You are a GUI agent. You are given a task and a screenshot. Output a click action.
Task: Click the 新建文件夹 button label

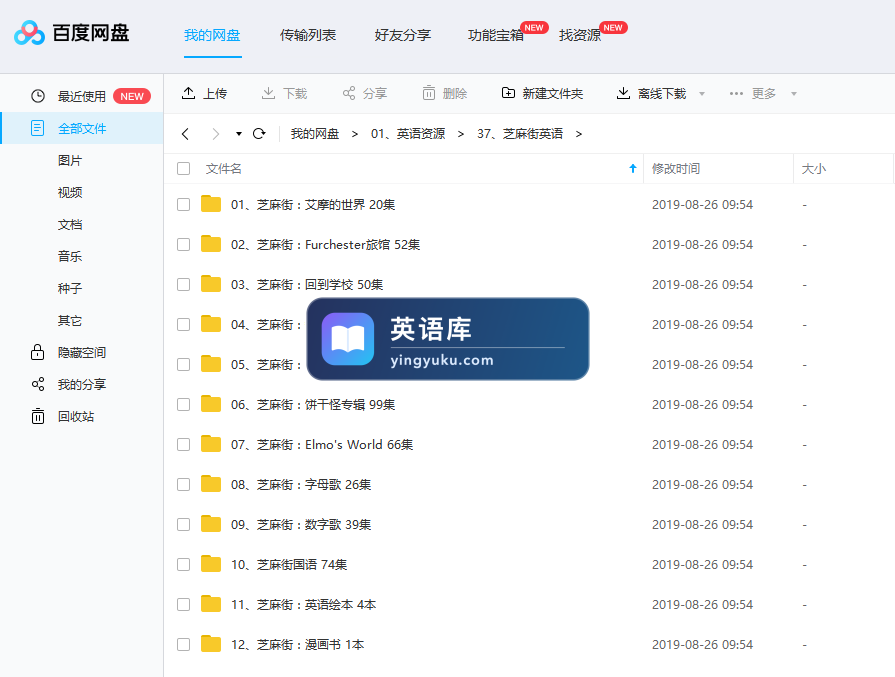(553, 94)
